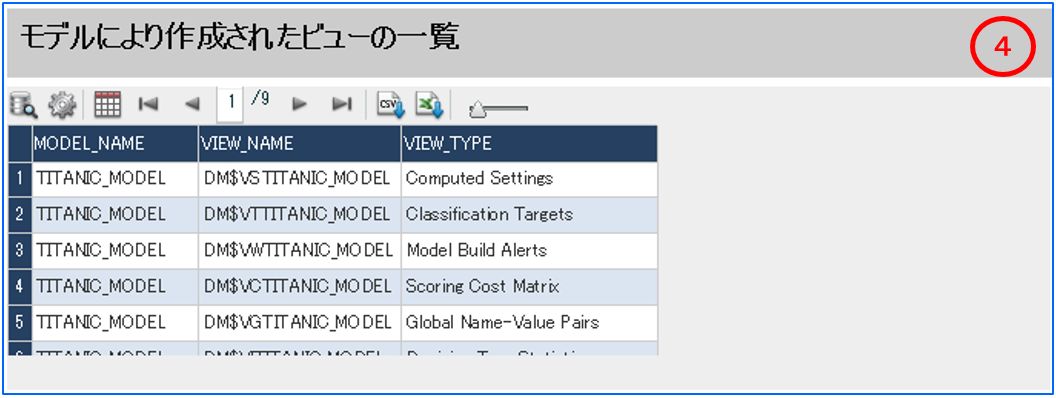Image resolution: width=1056 pixels, height=398 pixels.
Task: Click the page number input field
Action: coord(230,104)
